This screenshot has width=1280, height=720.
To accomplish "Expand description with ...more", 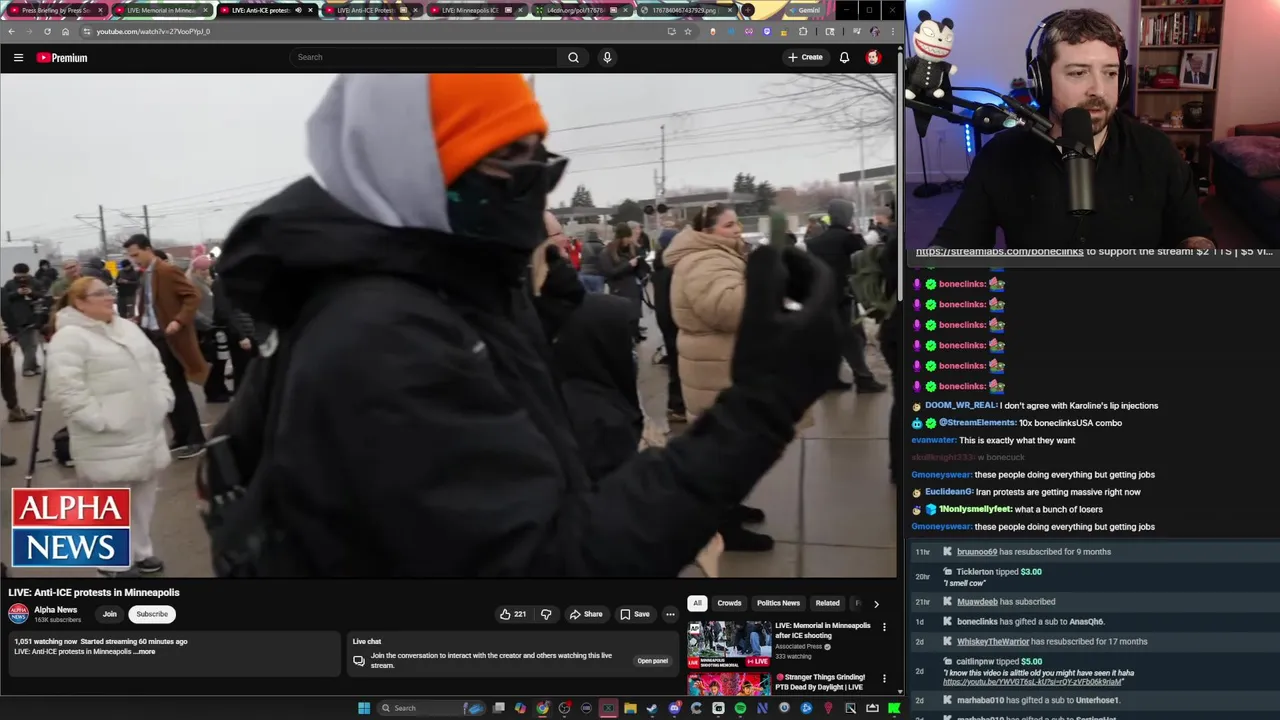I will [145, 651].
